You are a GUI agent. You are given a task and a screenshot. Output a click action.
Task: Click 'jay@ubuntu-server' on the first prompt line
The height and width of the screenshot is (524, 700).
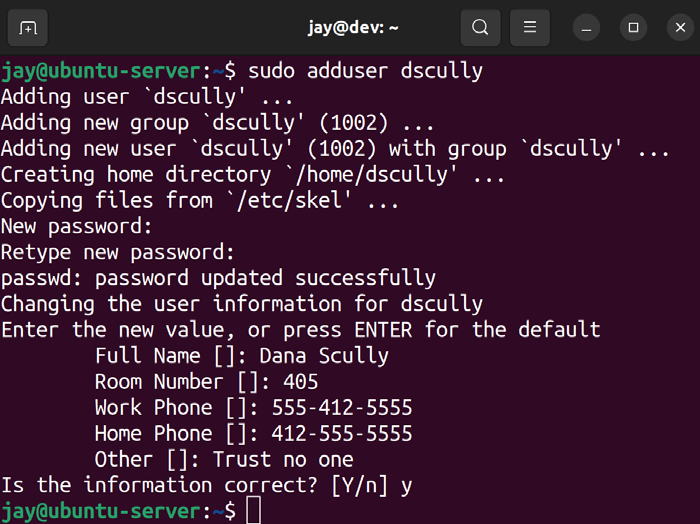[101, 71]
